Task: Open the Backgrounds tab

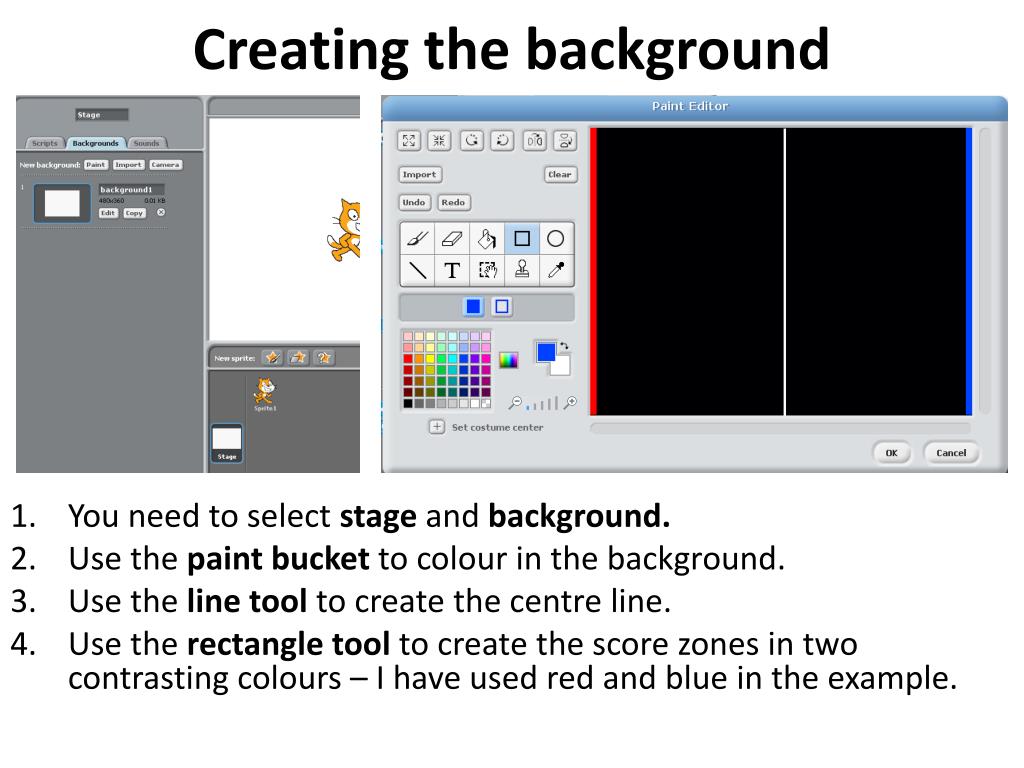Action: pos(96,143)
